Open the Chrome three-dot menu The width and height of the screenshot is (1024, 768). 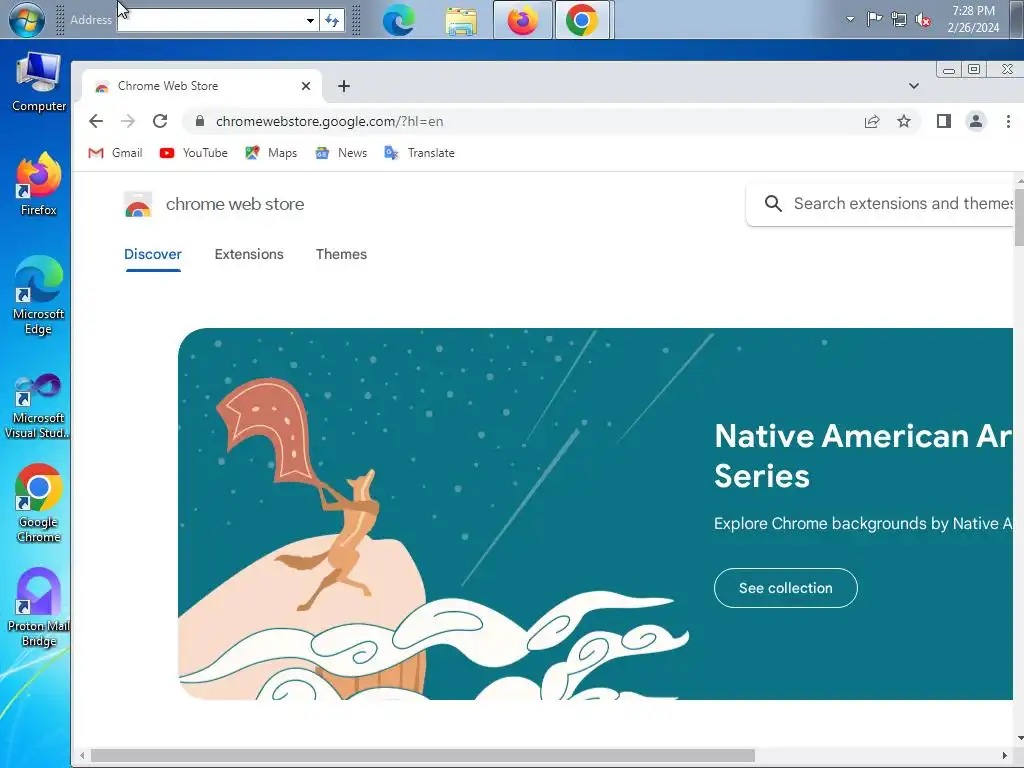1008,121
